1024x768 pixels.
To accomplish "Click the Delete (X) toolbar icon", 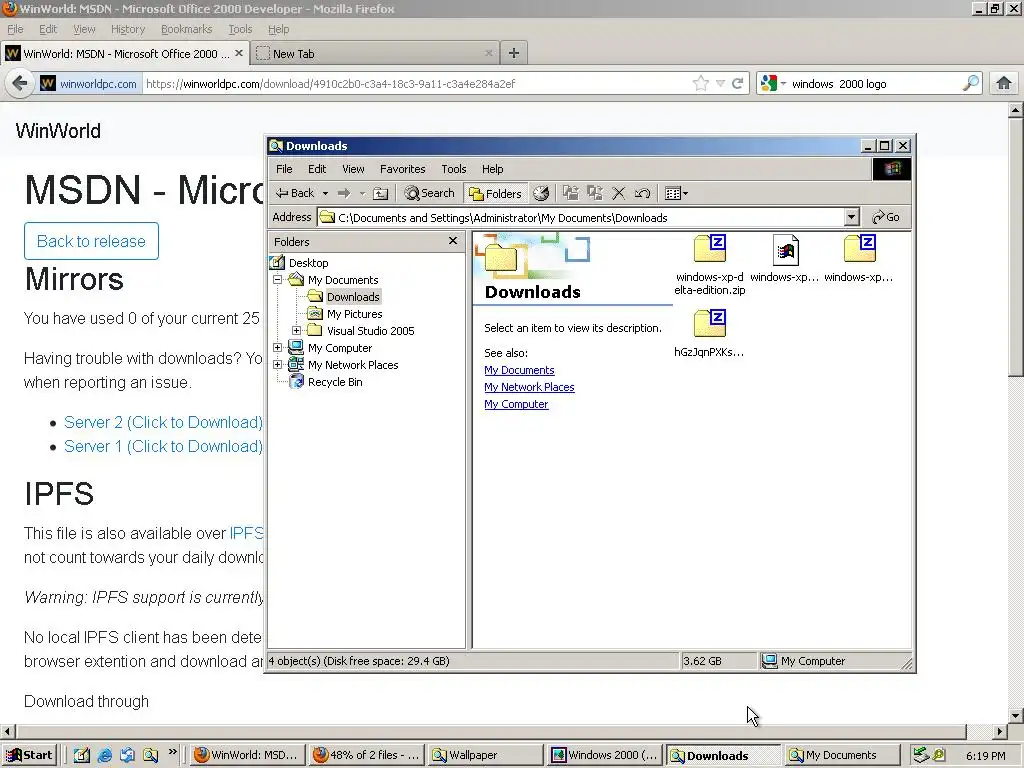I will (618, 193).
